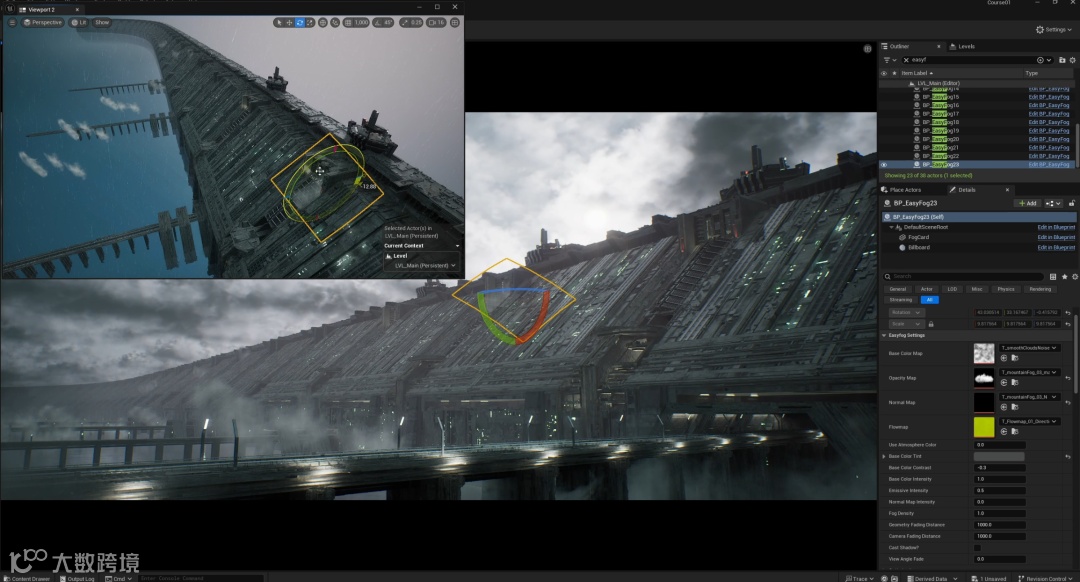Toggle the Cast Shadow? checkbox

[977, 548]
